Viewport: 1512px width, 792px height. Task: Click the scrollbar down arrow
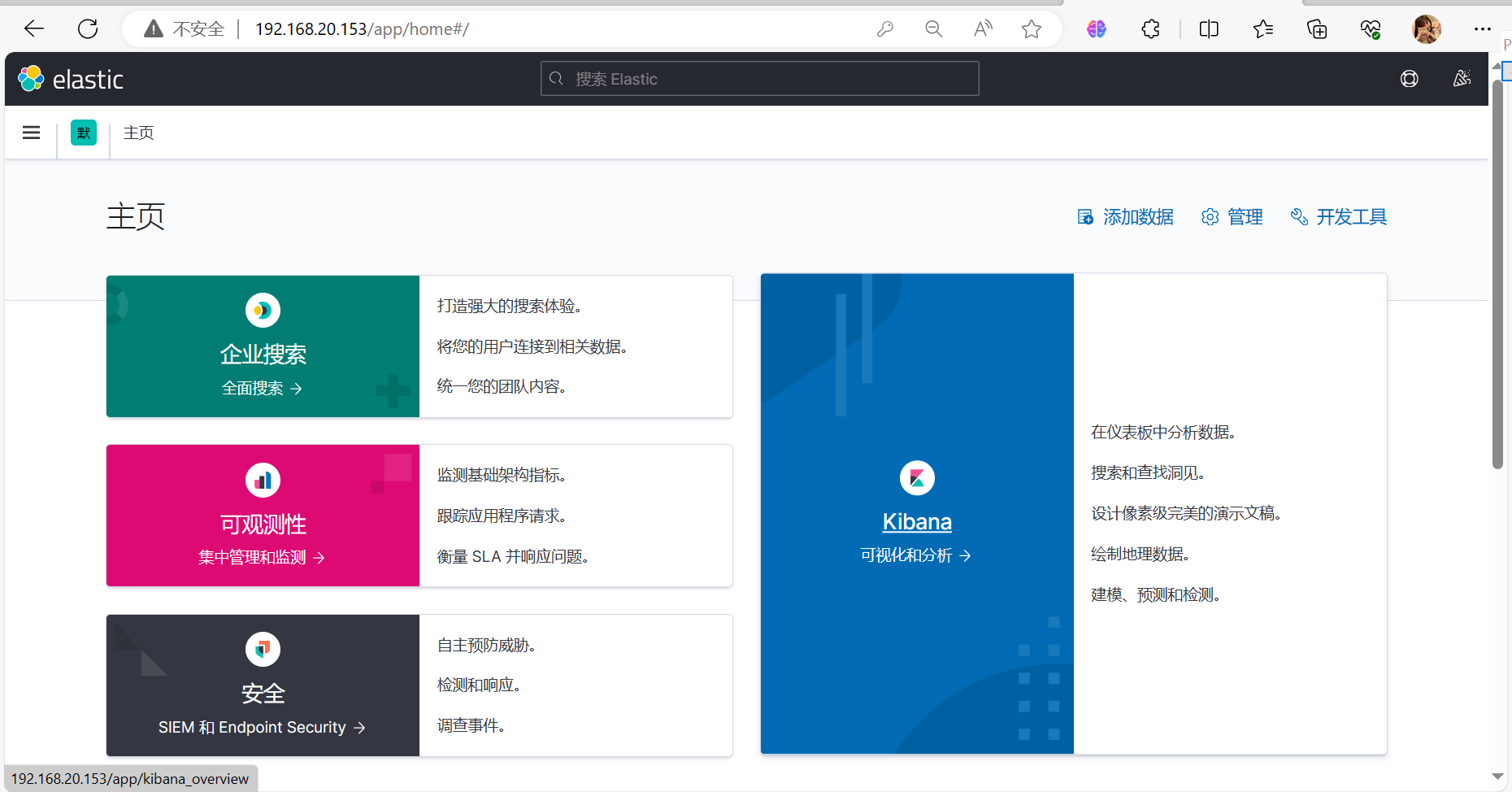pyautogui.click(x=1497, y=777)
